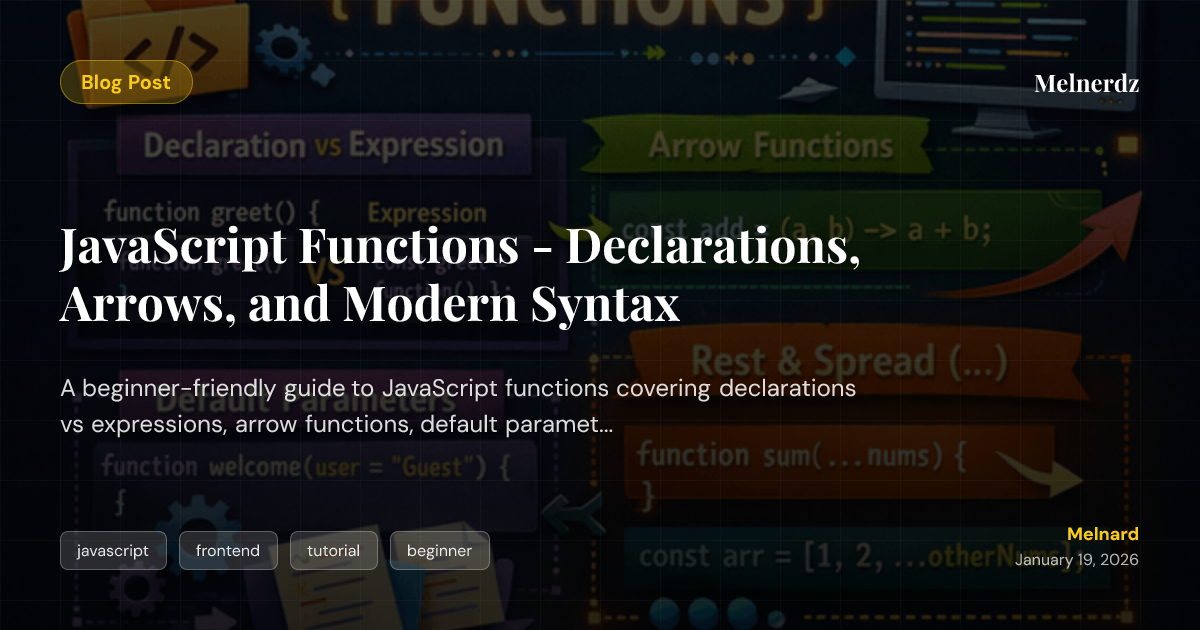Select the tutorial tag
This screenshot has width=1200, height=630.
(334, 550)
